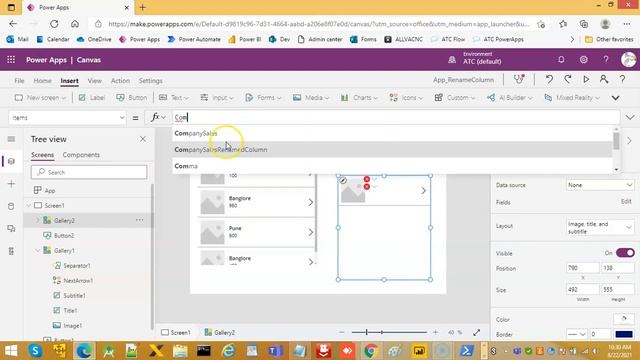Collapse Gallery1 in tree view
Image resolution: width=640 pixels, height=360 pixels.
[38, 251]
